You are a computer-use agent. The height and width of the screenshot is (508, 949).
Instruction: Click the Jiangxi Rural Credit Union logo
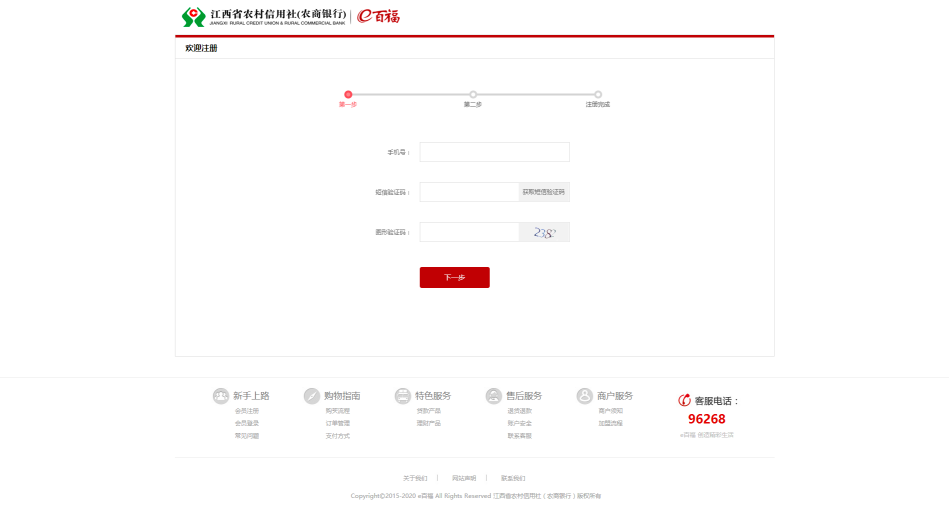pos(264,17)
